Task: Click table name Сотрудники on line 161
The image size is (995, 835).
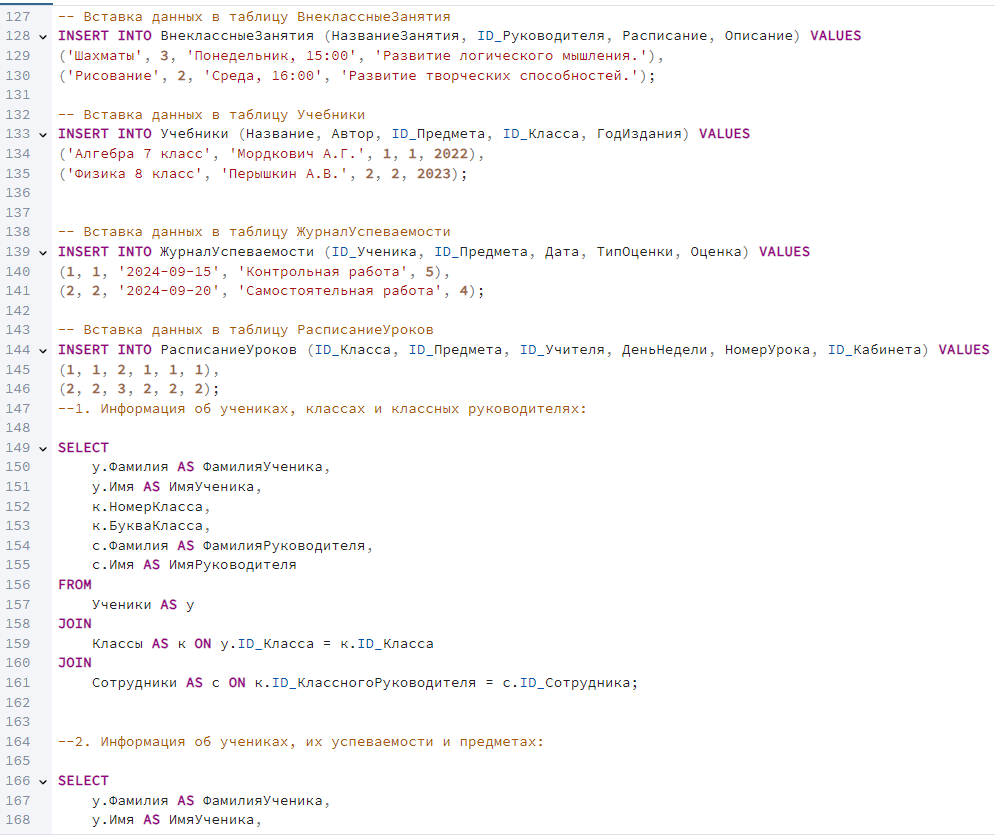Action: [x=135, y=683]
